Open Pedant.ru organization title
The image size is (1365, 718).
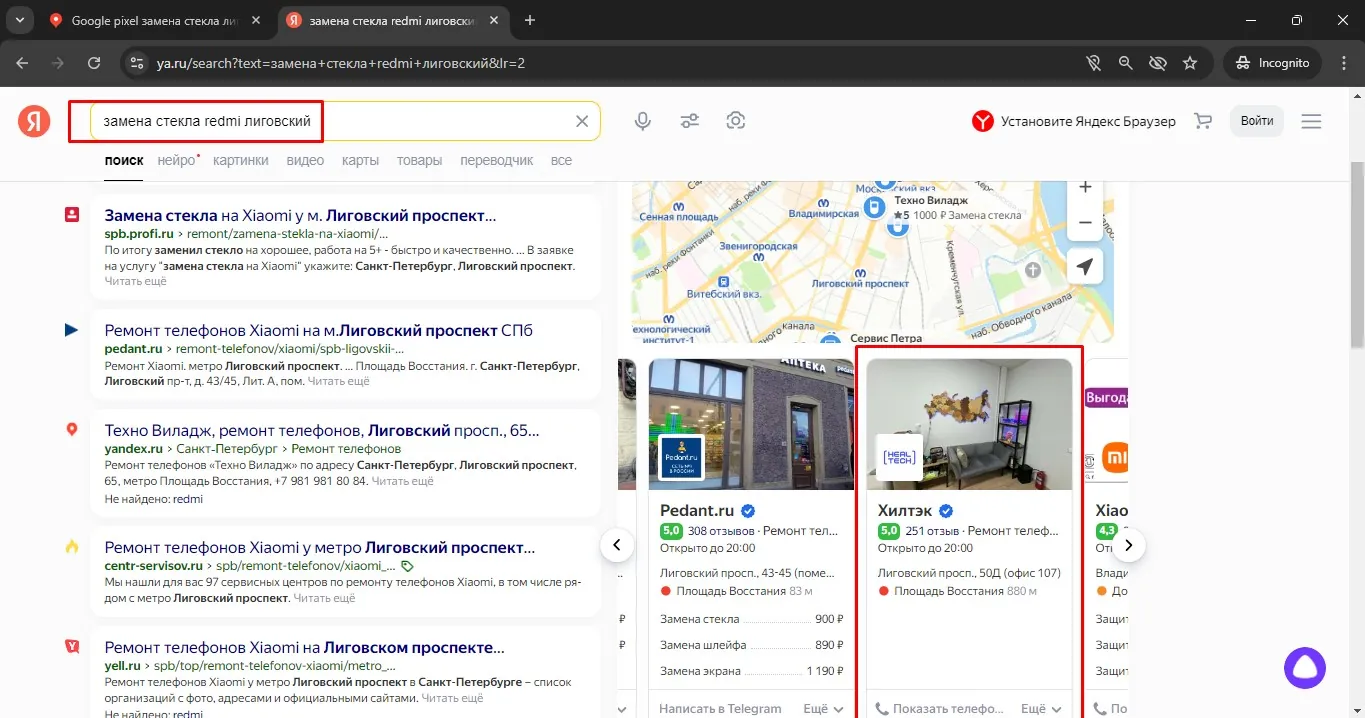697,511
